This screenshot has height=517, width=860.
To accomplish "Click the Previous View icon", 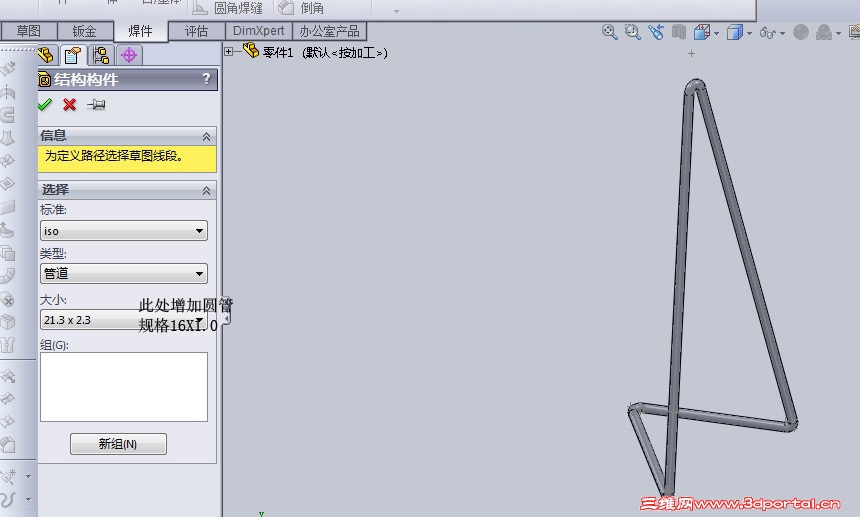I will 655,32.
